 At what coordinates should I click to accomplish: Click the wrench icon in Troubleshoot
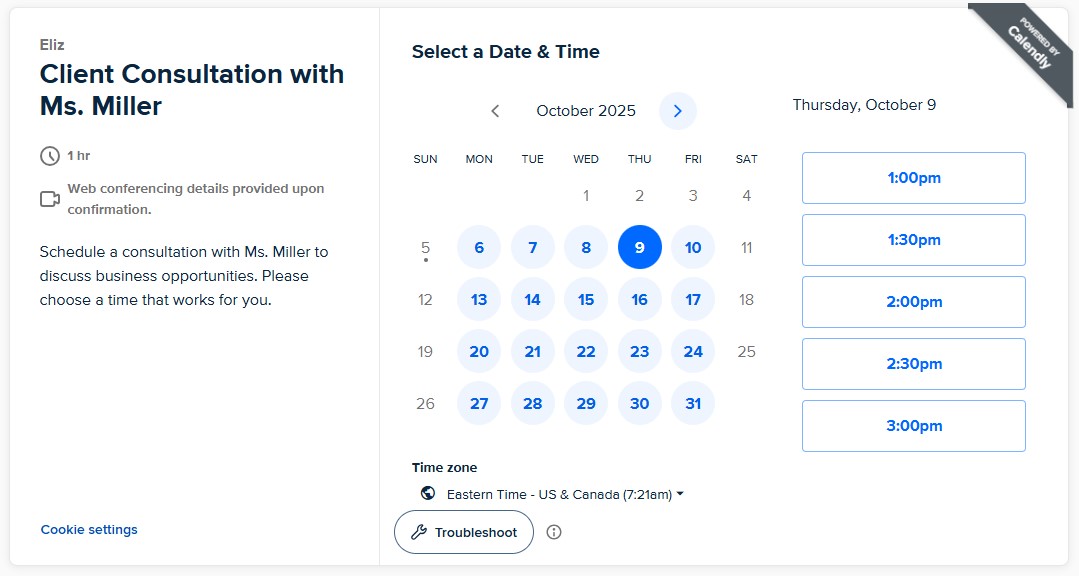tap(419, 532)
